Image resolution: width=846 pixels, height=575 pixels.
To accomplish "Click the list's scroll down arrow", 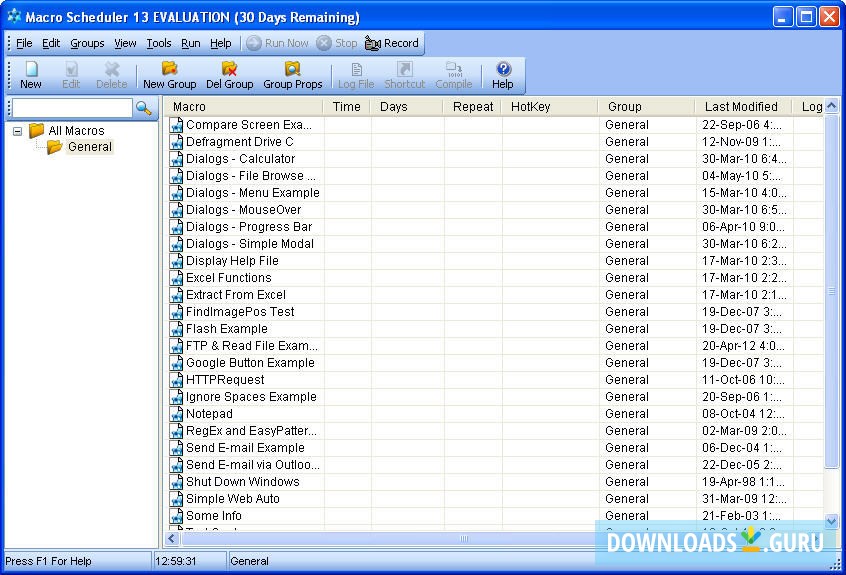I will [831, 521].
